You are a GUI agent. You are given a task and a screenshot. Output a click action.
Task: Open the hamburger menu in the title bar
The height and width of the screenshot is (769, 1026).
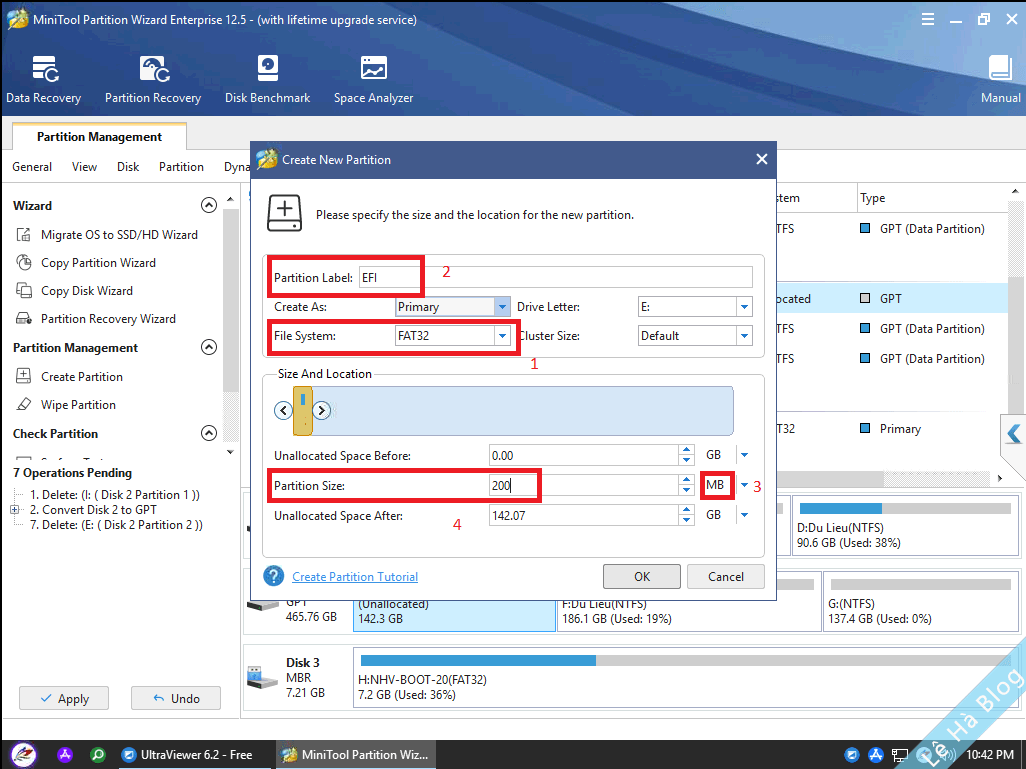click(x=928, y=20)
